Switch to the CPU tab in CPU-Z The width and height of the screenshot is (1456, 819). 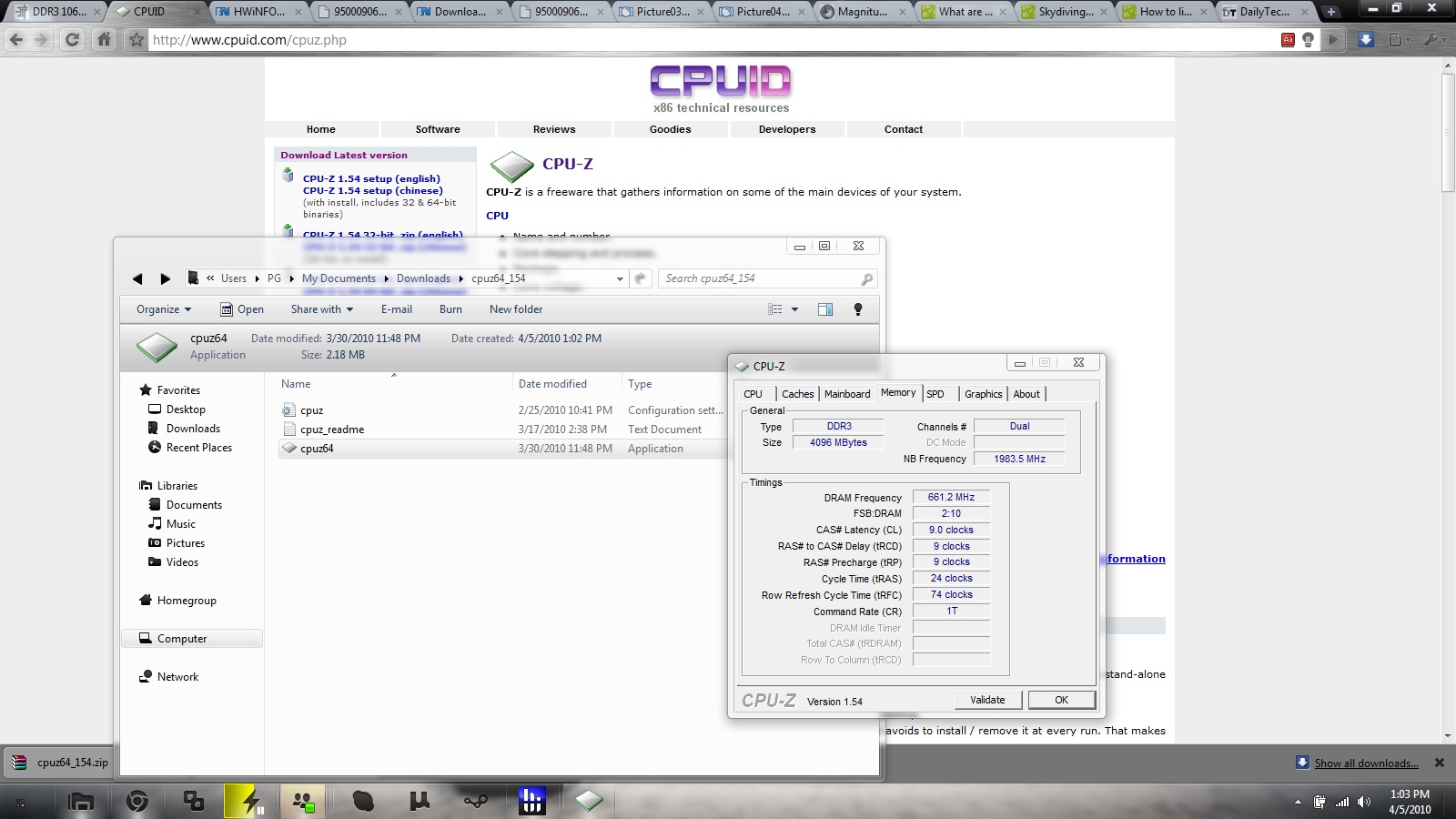pos(753,394)
